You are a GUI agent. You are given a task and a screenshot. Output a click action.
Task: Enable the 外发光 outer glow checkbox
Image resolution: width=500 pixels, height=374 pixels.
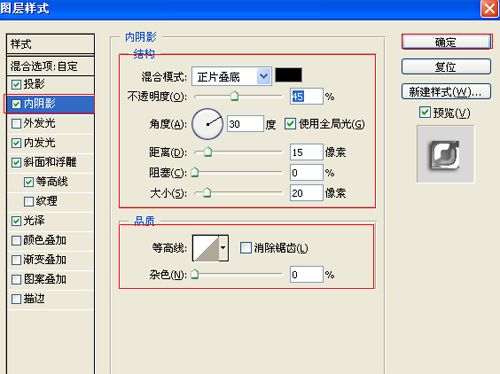(16, 124)
